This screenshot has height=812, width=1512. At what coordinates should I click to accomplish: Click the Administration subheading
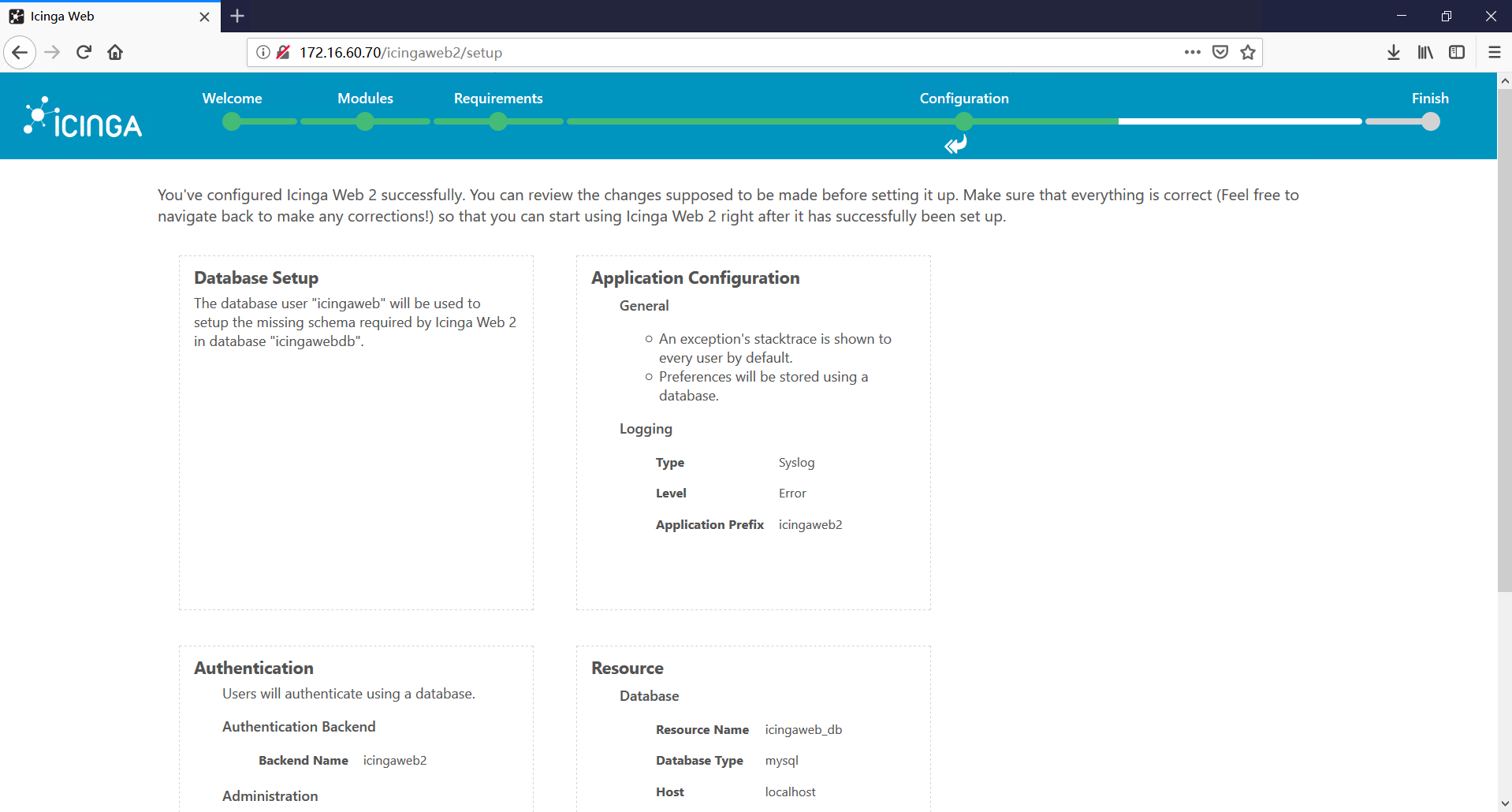[x=270, y=796]
